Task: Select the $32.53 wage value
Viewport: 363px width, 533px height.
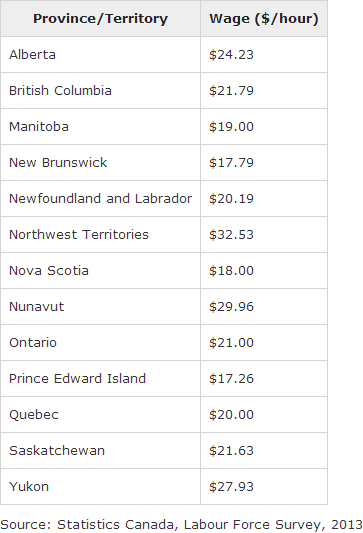Action: coord(231,235)
